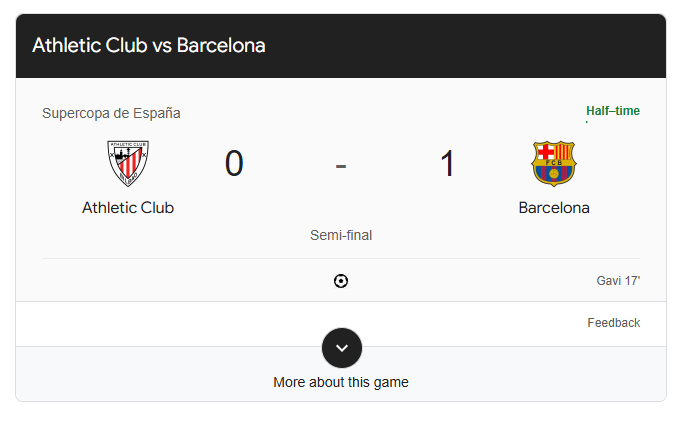Click the dash between the scores

click(341, 166)
